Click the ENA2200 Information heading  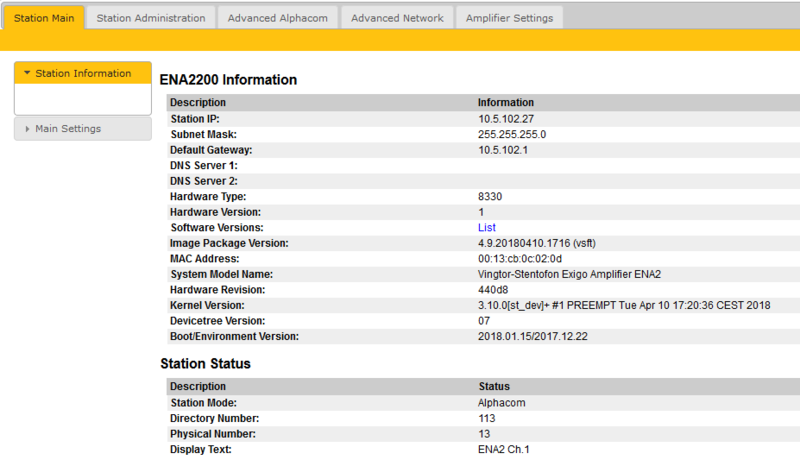228,80
